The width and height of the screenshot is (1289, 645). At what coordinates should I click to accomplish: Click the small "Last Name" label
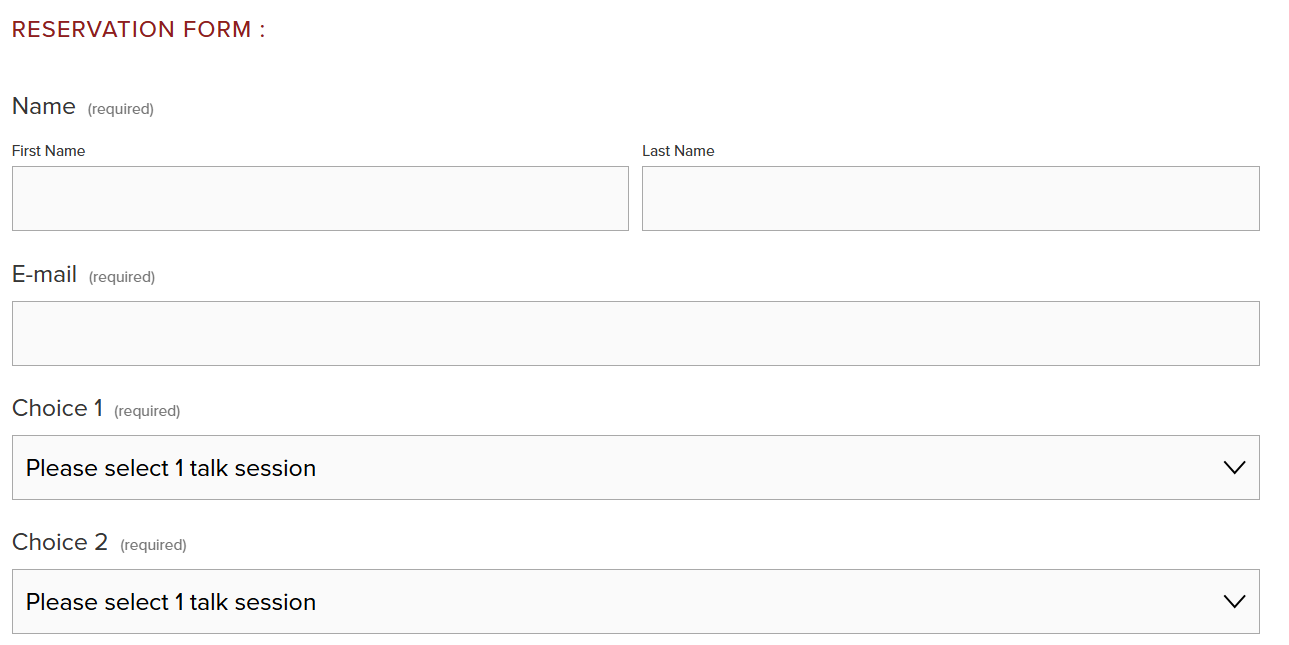click(x=678, y=151)
